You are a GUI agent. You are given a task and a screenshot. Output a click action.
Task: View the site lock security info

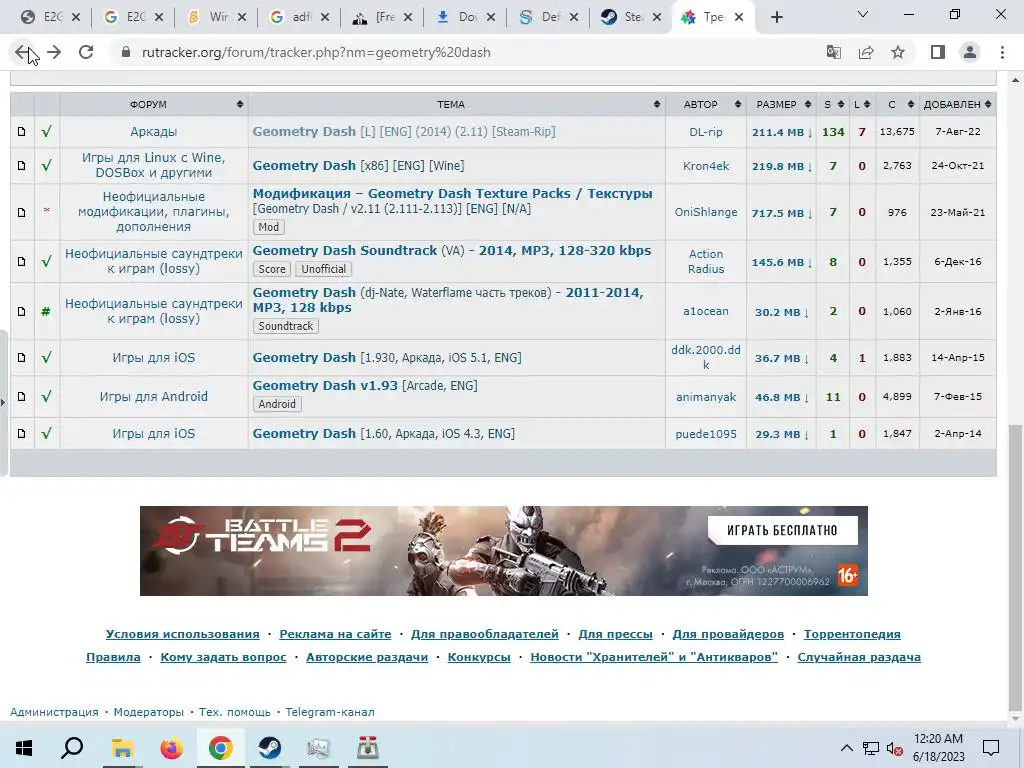coord(126,52)
